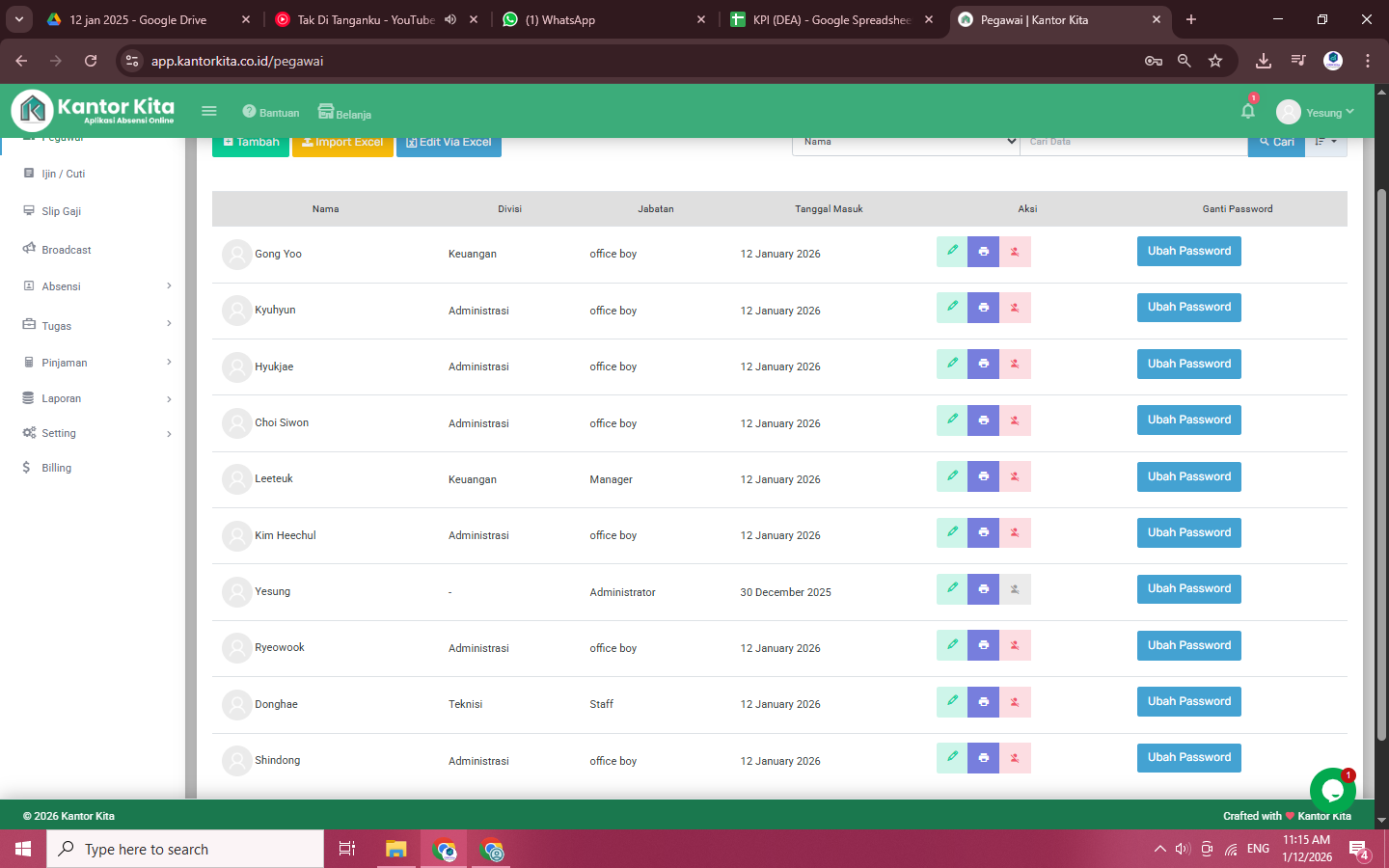1389x868 pixels.
Task: Click the edit pencil icon for Gong Yoo
Action: tap(952, 251)
